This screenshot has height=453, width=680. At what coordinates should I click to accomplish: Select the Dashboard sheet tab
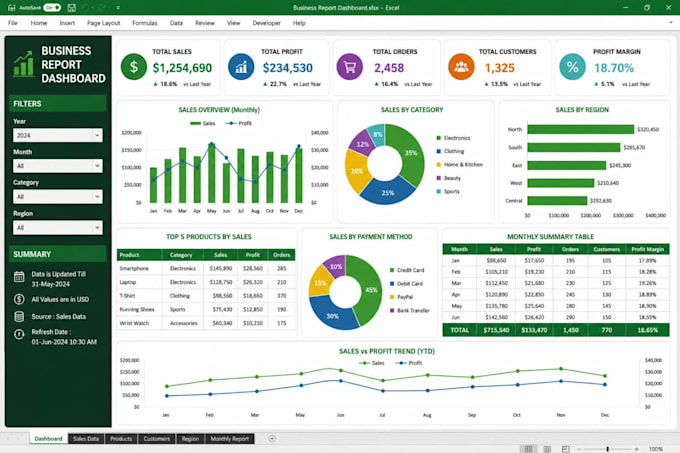coord(49,439)
